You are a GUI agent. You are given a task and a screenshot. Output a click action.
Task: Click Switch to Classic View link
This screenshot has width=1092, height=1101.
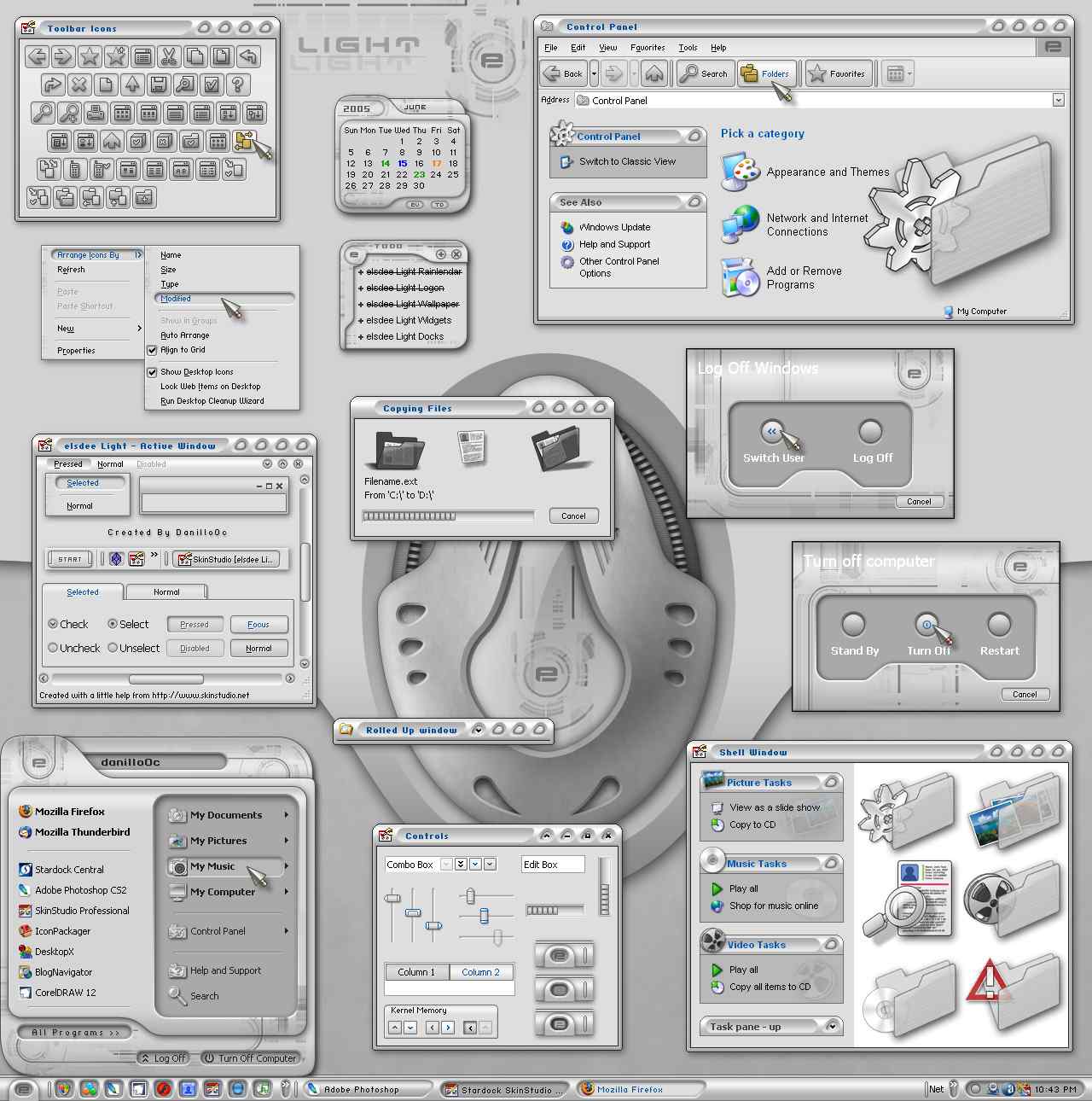[627, 161]
